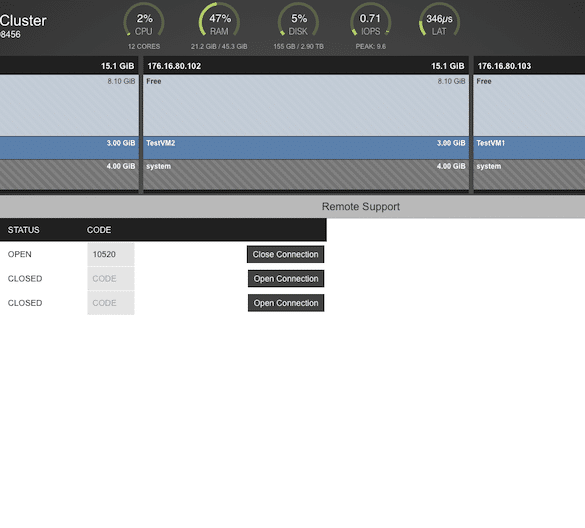Click the last Open Connection button
The height and width of the screenshot is (528, 585).
[x=286, y=303]
